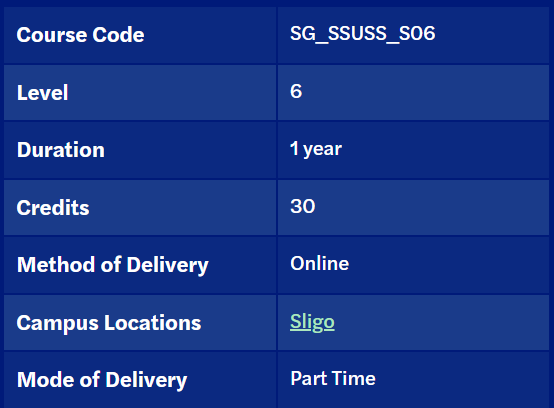
Task: Open the Sligo campus link
Action: click(x=312, y=322)
